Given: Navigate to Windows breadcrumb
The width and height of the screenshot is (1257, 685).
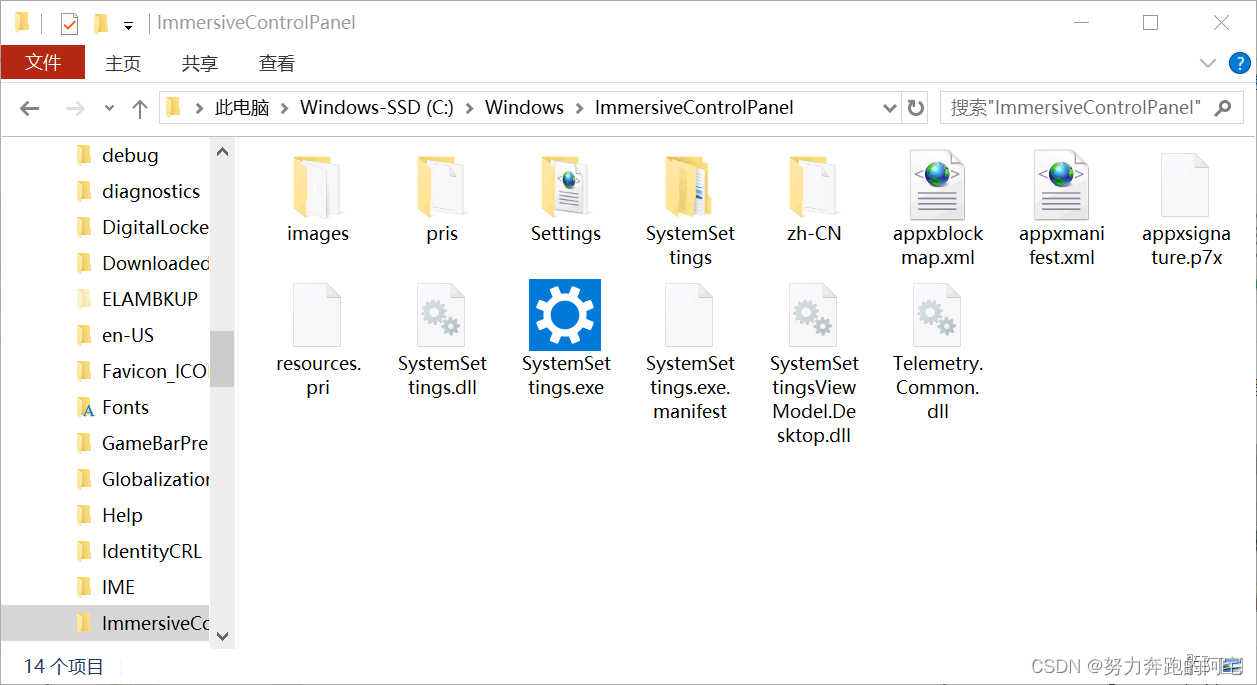Looking at the screenshot, I should tap(524, 108).
